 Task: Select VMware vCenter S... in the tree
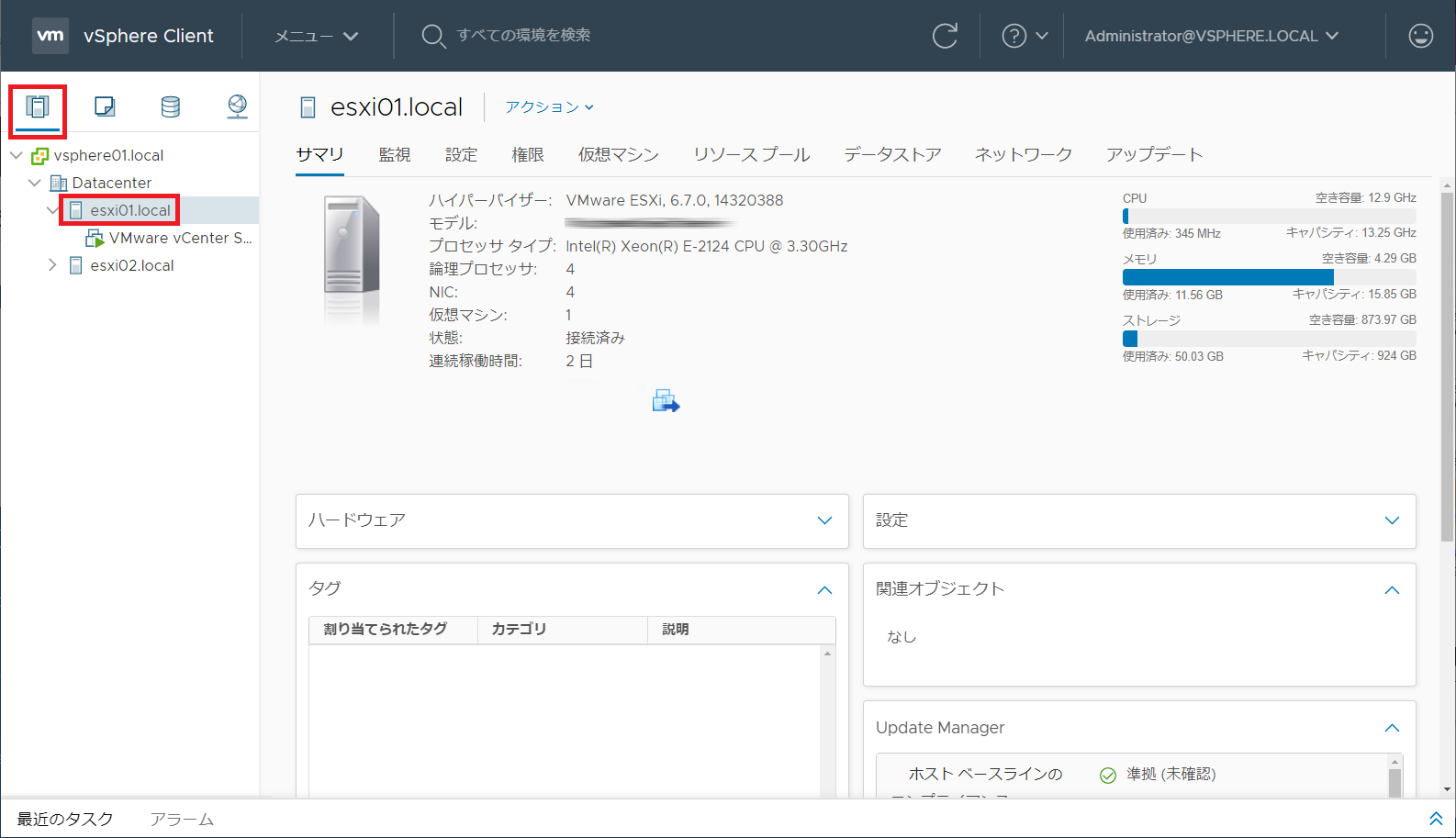[180, 238]
